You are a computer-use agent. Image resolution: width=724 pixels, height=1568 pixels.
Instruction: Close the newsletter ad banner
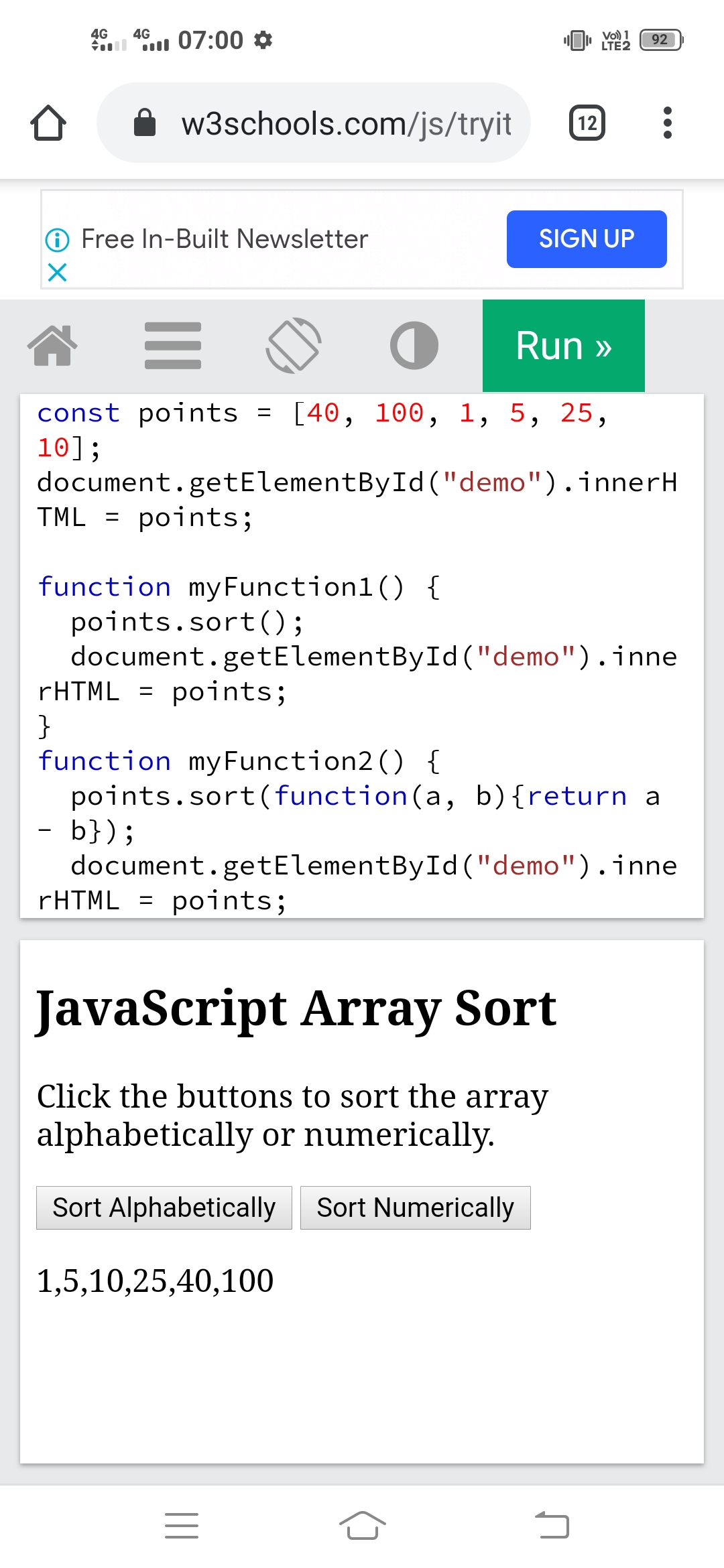[x=58, y=272]
